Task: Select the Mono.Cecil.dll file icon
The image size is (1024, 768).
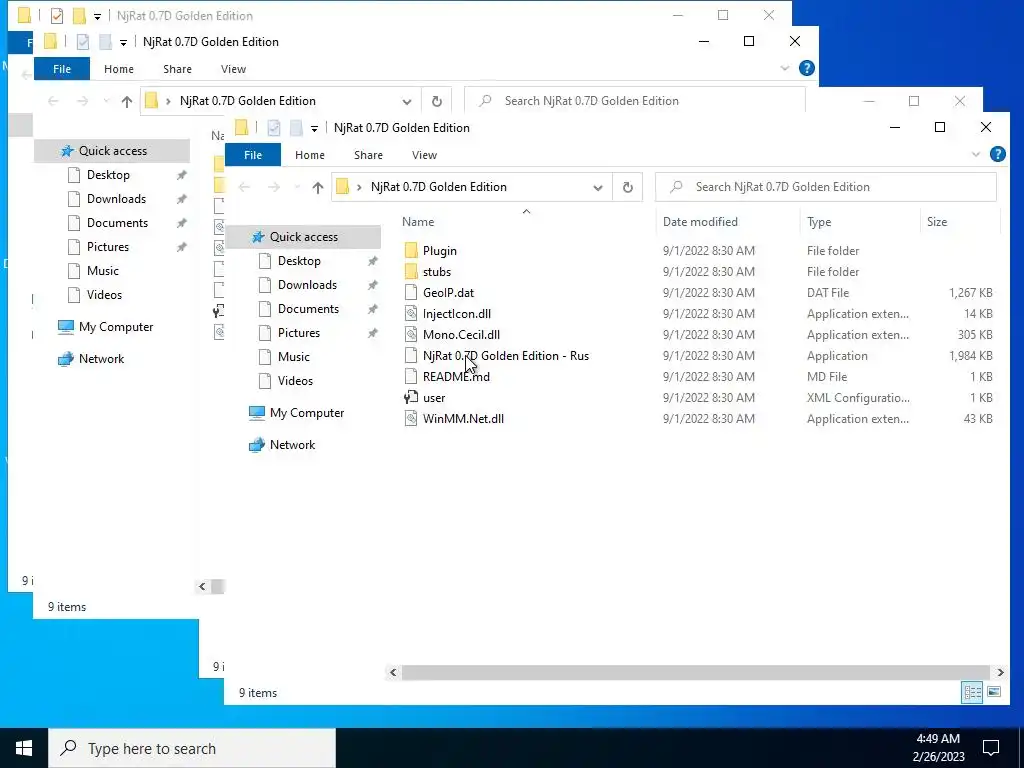Action: coord(411,334)
